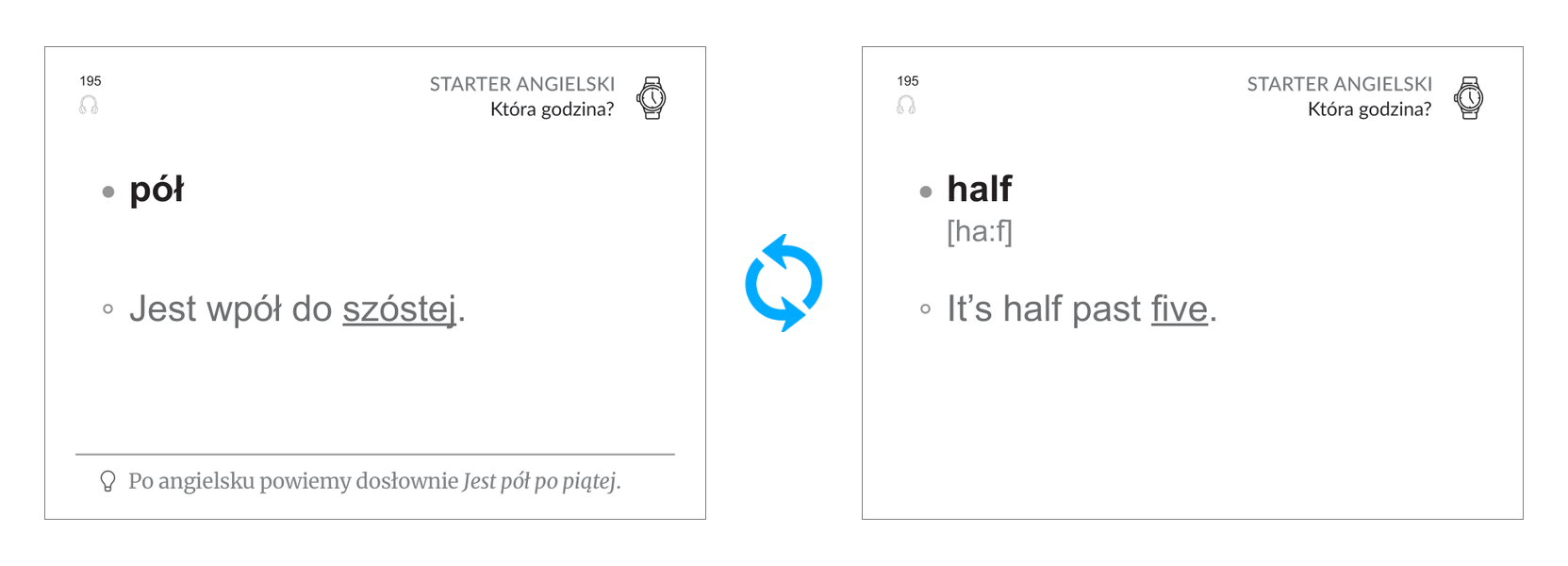1568x566 pixels.
Task: Click gray bullet beside 'pół'
Action: (x=108, y=191)
